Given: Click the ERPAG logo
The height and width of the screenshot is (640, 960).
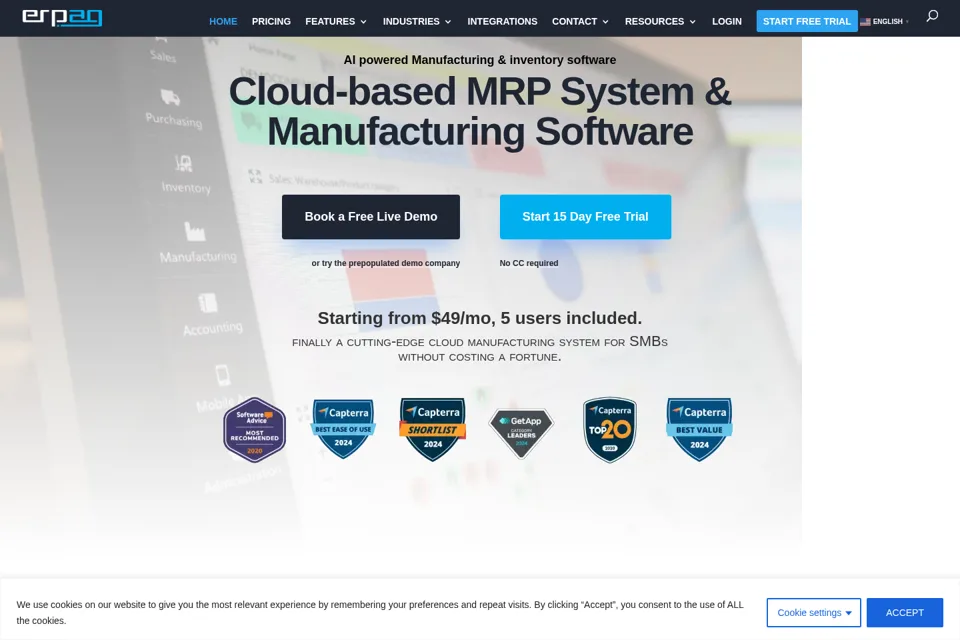Looking at the screenshot, I should (62, 17).
